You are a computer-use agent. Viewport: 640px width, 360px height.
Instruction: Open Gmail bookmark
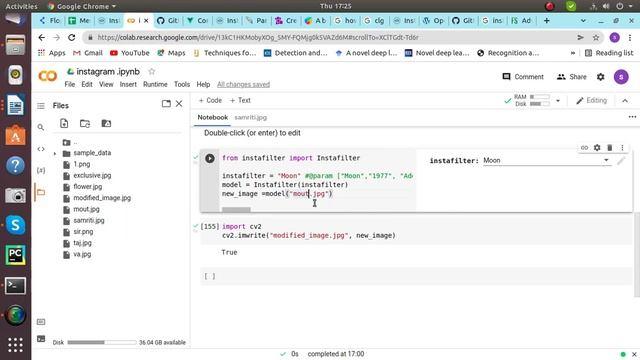88,53
